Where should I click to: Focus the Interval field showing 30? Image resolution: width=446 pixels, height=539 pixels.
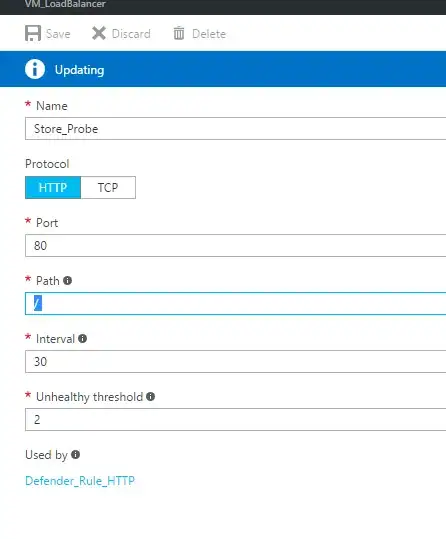point(236,362)
